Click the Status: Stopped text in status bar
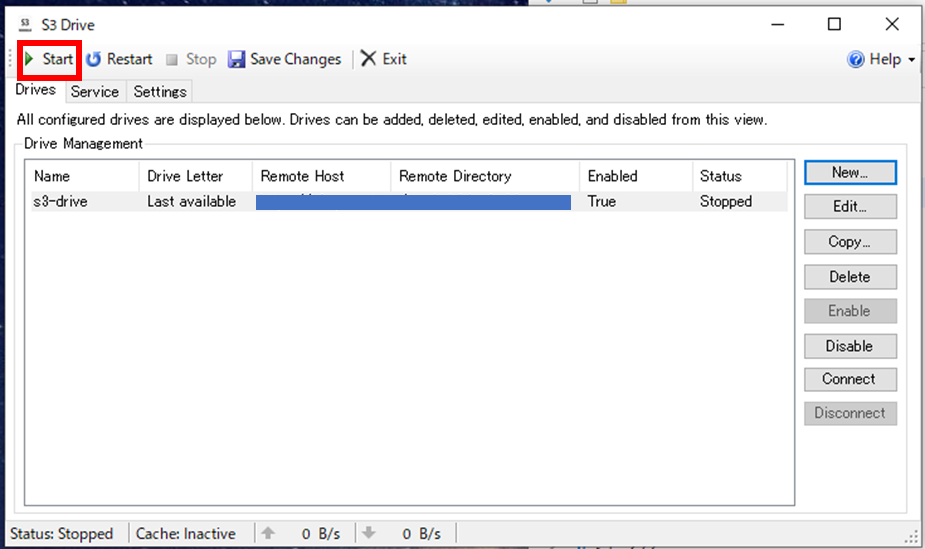925x549 pixels. 61,534
